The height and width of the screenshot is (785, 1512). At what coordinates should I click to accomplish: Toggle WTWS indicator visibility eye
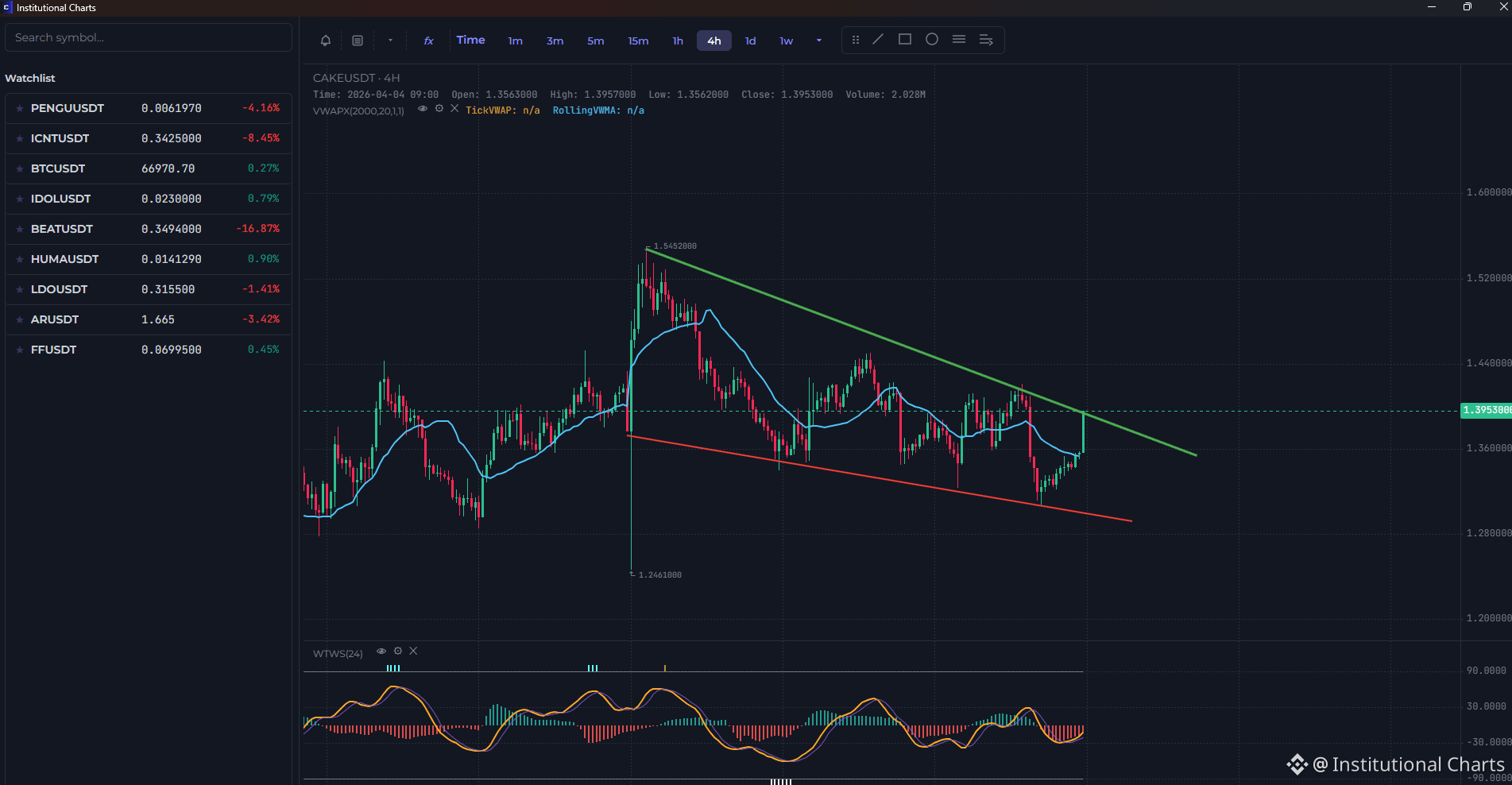click(381, 652)
